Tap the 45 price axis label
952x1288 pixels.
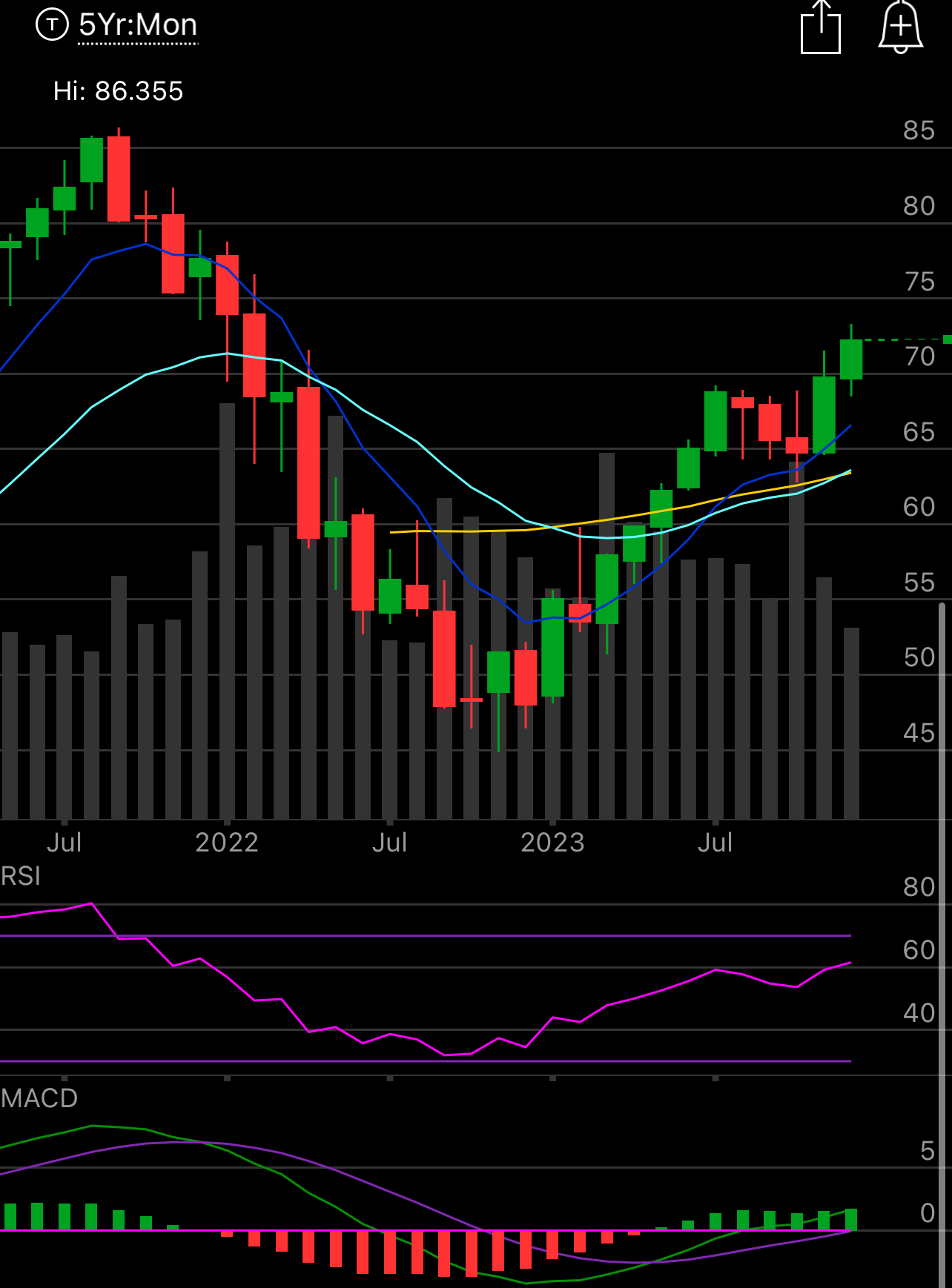919,733
